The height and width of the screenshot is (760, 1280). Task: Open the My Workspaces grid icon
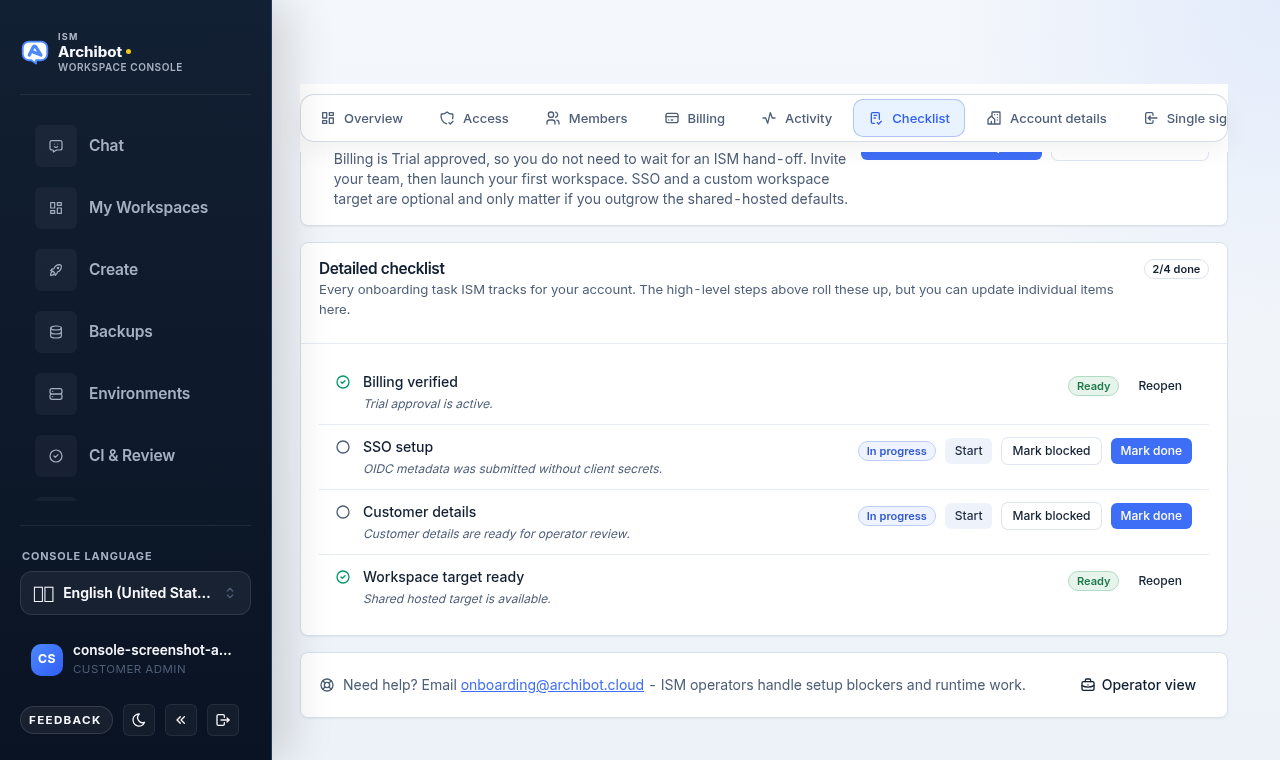point(56,208)
